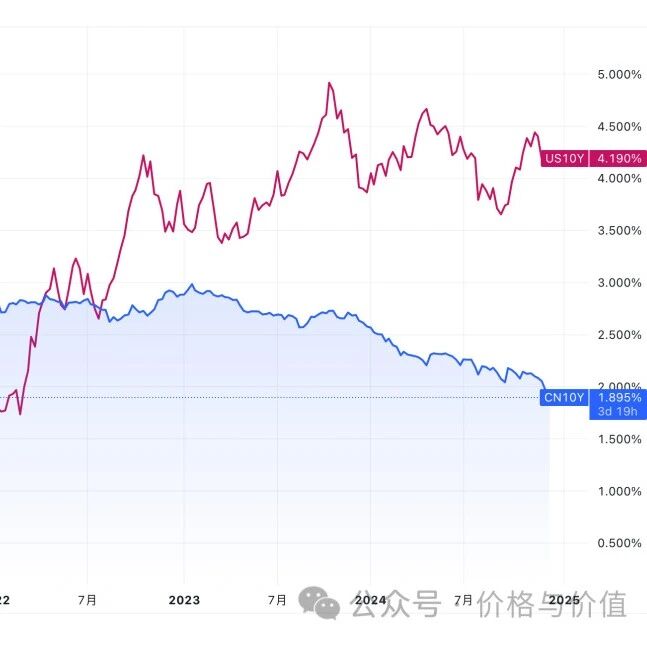Click the 2.500% price axis label

tap(617, 335)
